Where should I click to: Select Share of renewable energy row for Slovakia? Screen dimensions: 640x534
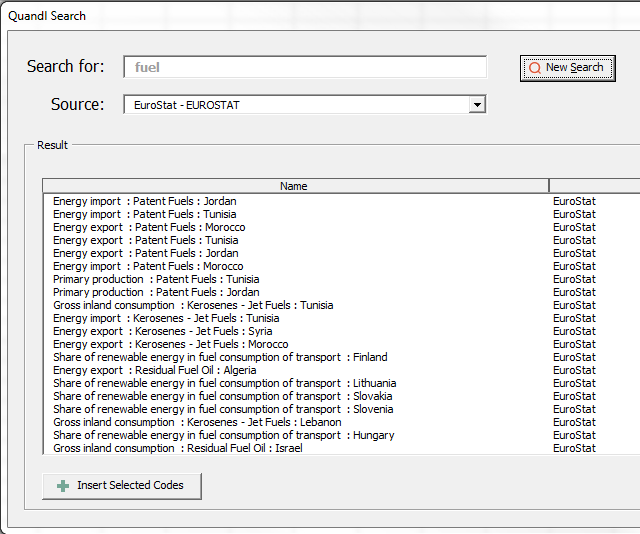(x=223, y=396)
